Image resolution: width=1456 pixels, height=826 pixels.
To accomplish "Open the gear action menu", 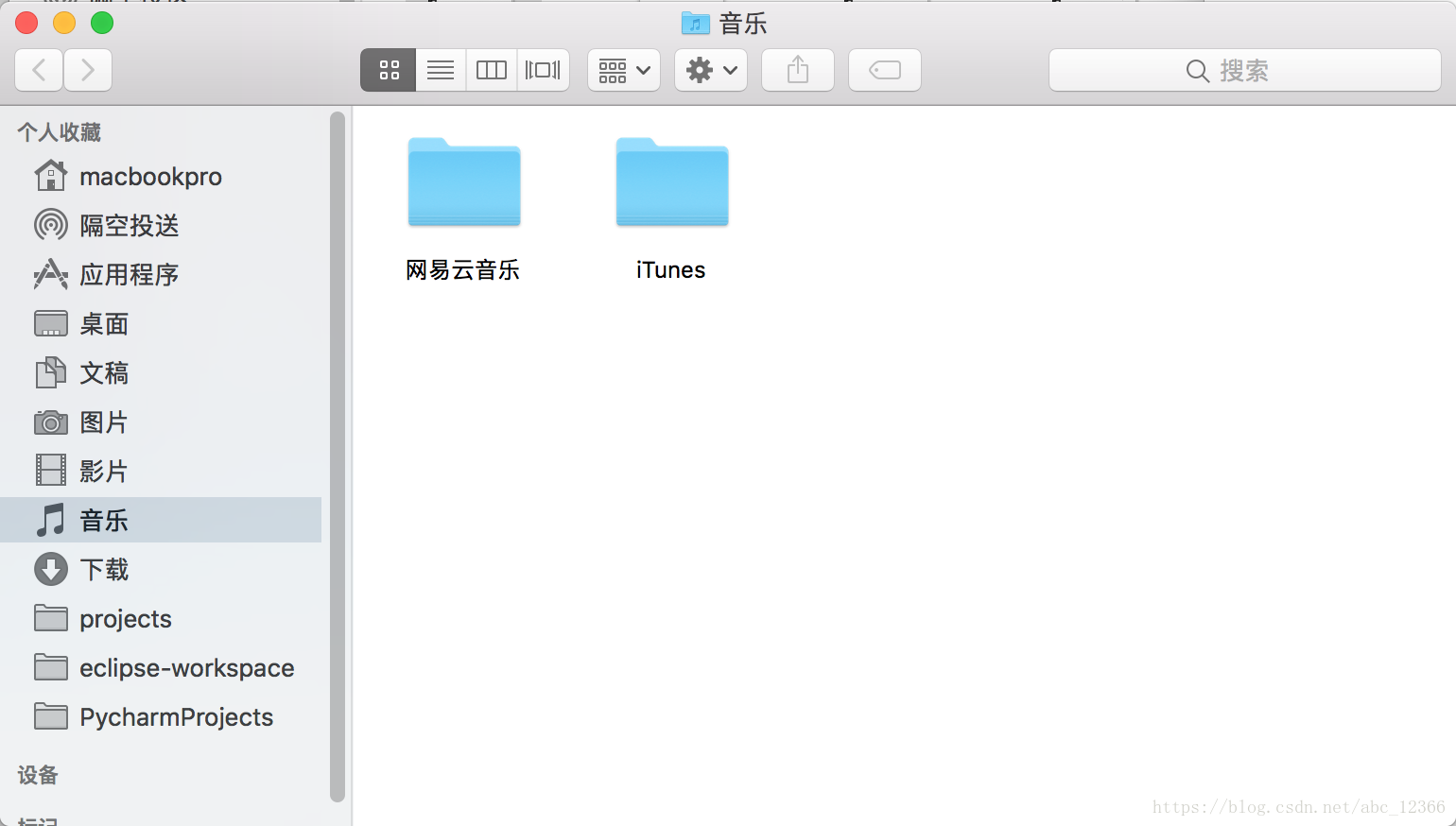I will 711,70.
